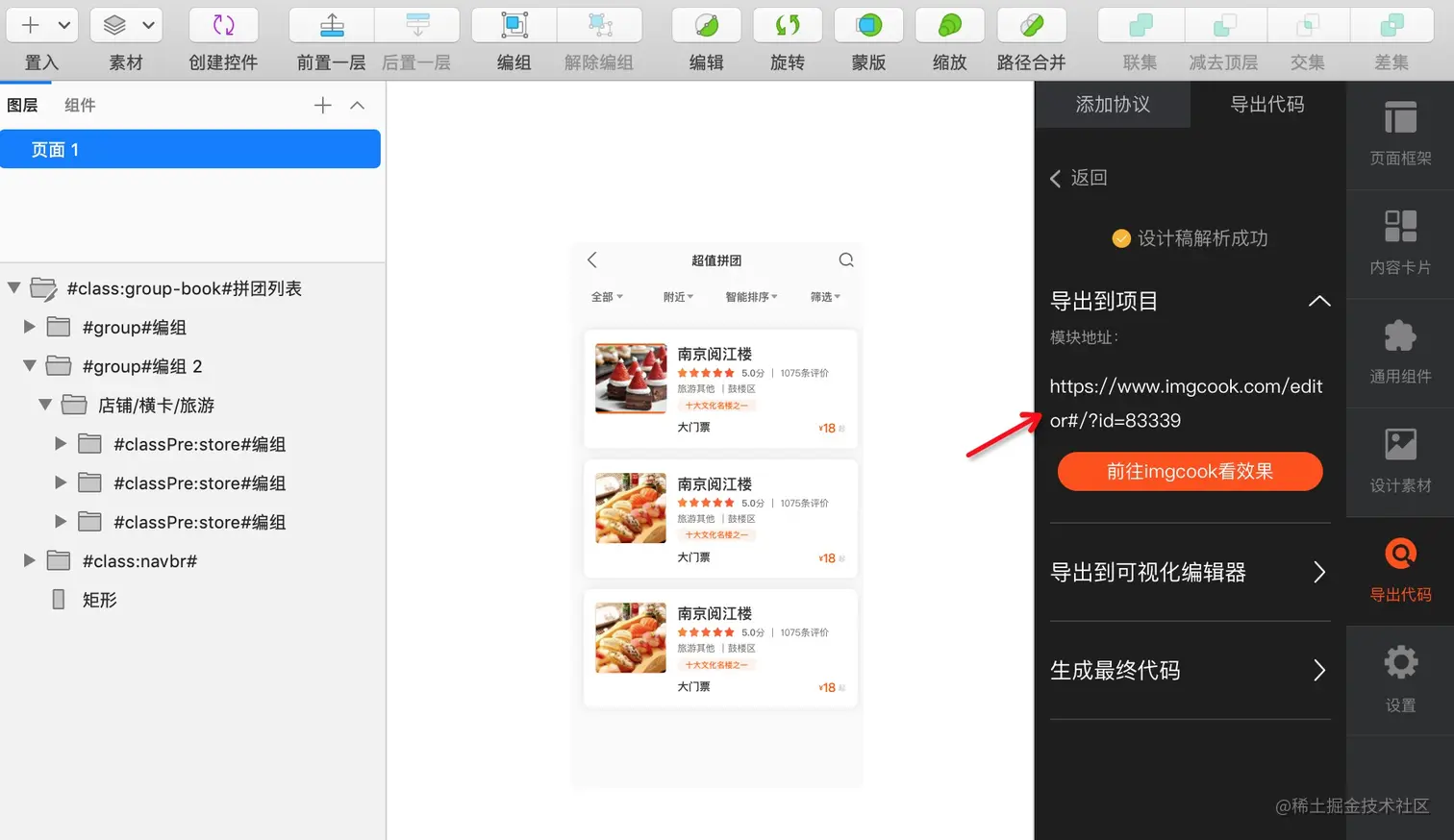1454x840 pixels.
Task: Switch to the 图层 layers tab
Action: coord(22,105)
